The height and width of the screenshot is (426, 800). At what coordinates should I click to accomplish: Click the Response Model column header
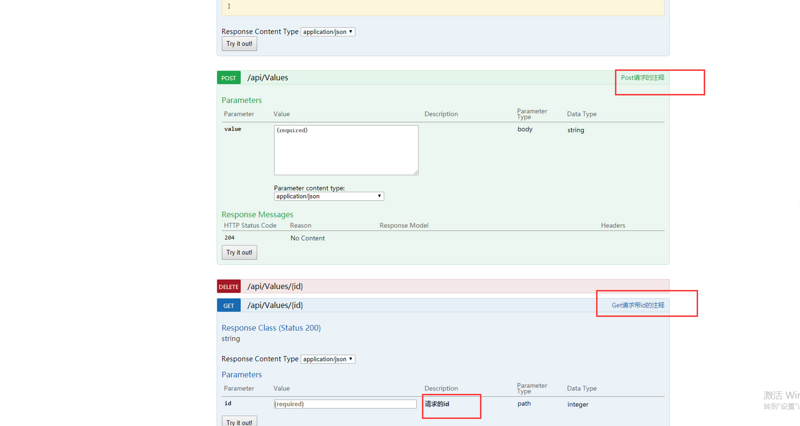(x=404, y=225)
